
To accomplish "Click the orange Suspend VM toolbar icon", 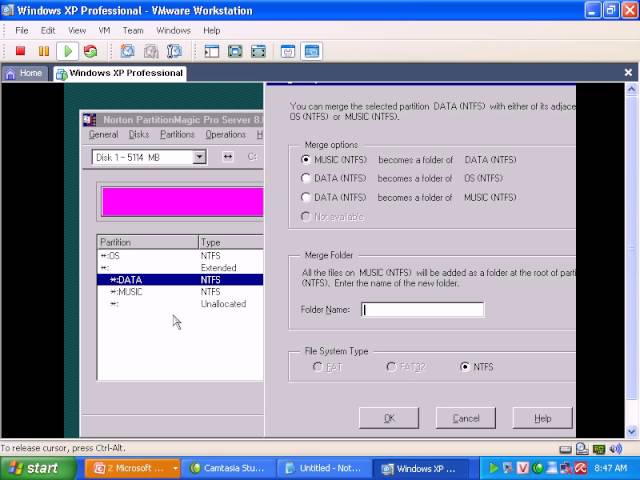I will coord(44,51).
